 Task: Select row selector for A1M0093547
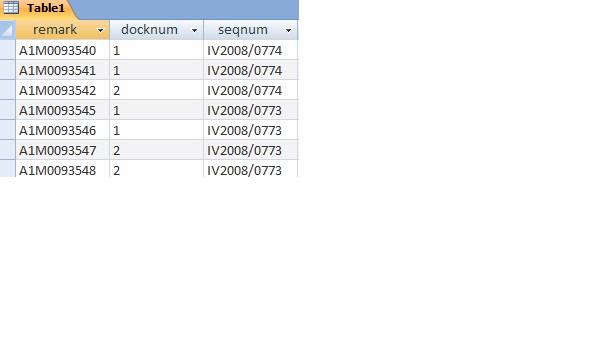click(x=7, y=150)
